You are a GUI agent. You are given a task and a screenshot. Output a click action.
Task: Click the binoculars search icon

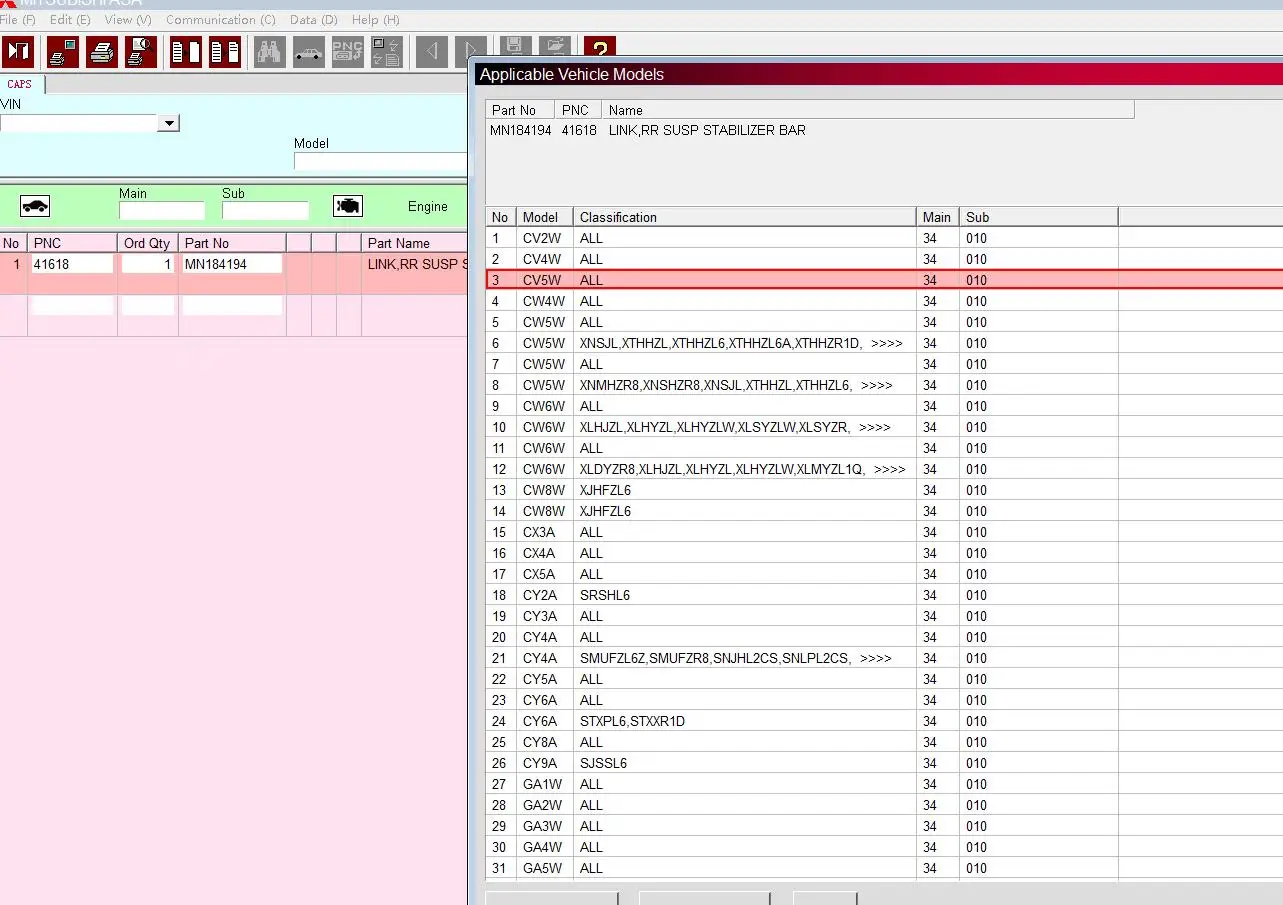click(269, 51)
